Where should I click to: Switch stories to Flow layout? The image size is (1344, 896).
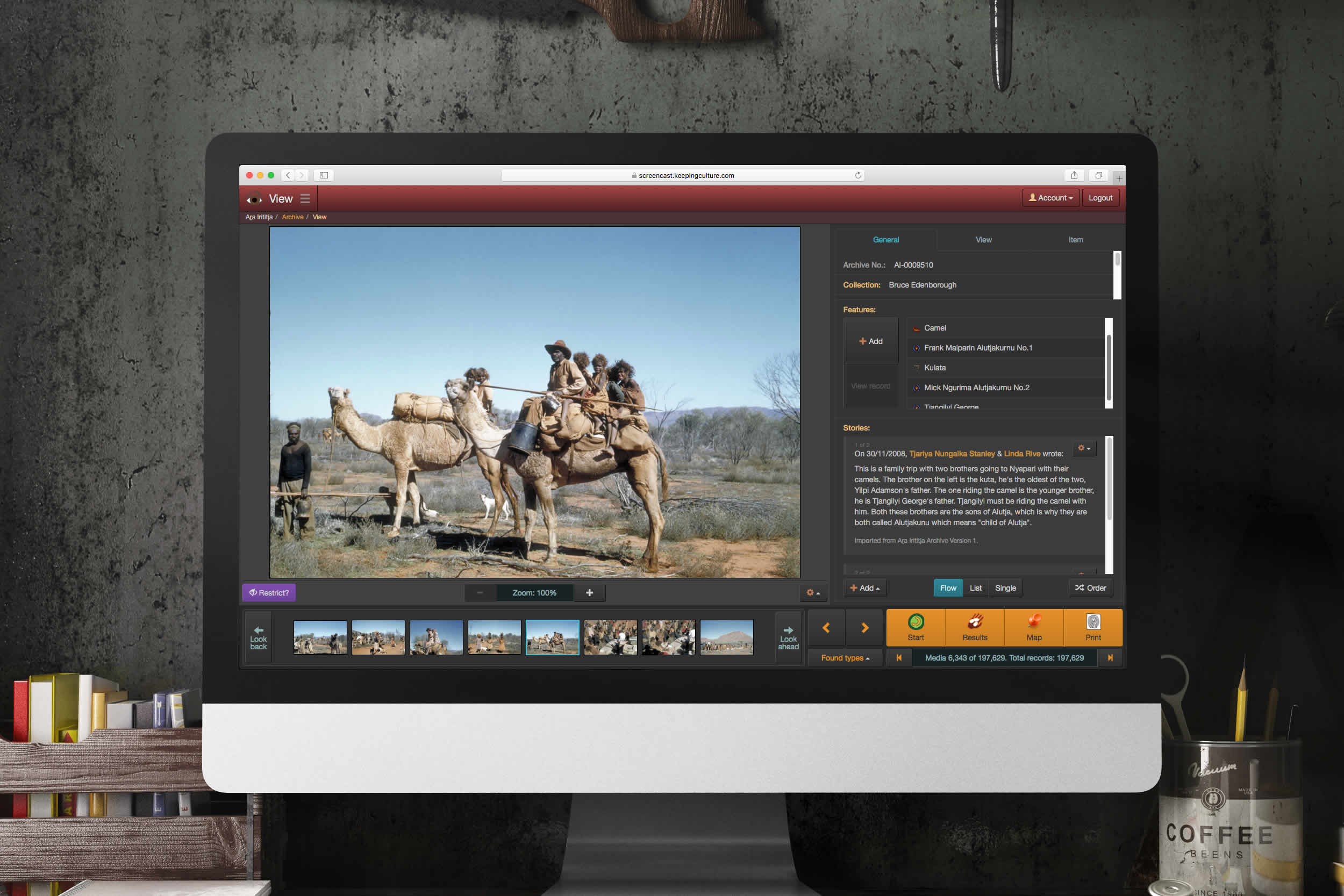point(947,588)
